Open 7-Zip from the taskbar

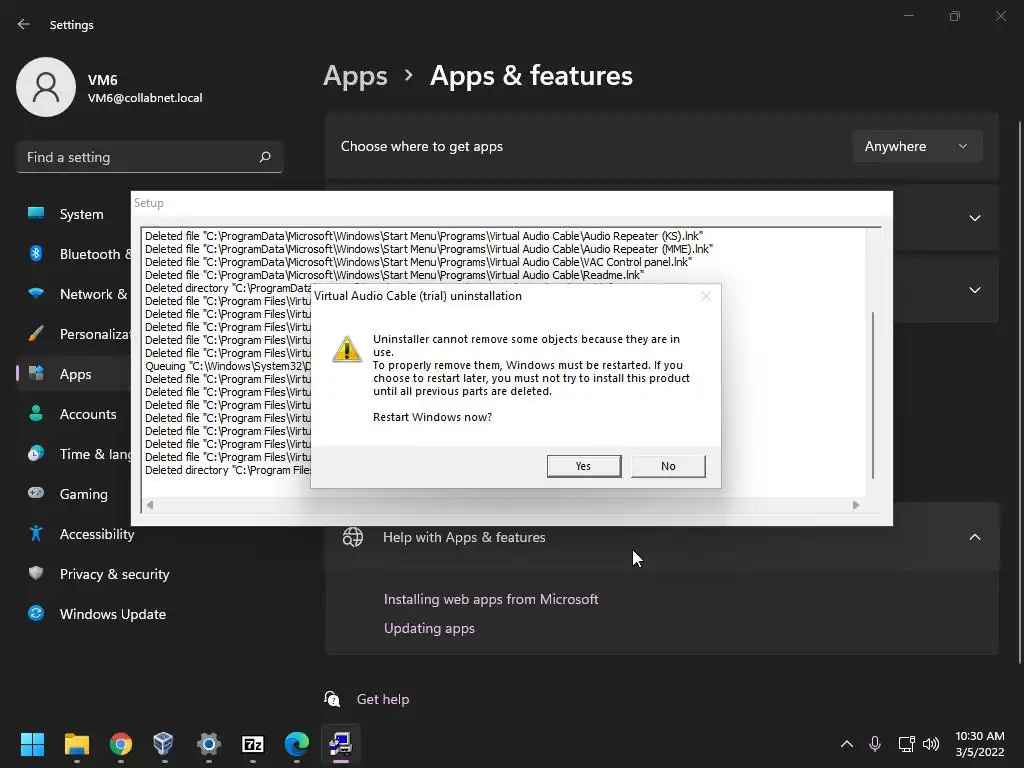point(253,744)
